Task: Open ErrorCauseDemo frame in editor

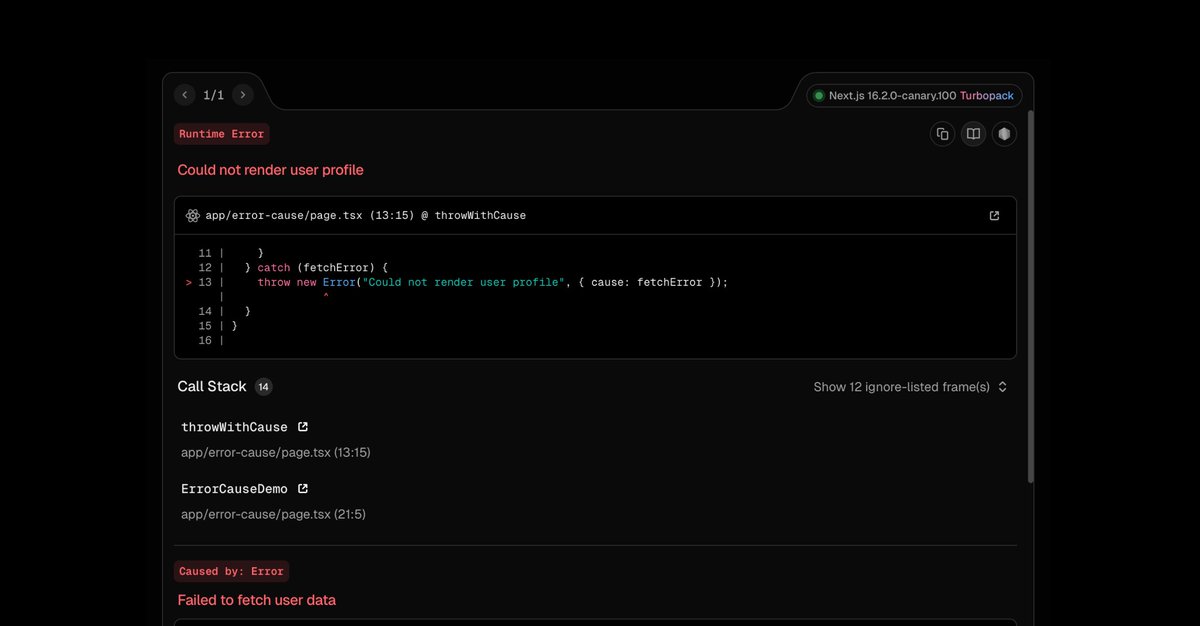Action: [x=303, y=489]
